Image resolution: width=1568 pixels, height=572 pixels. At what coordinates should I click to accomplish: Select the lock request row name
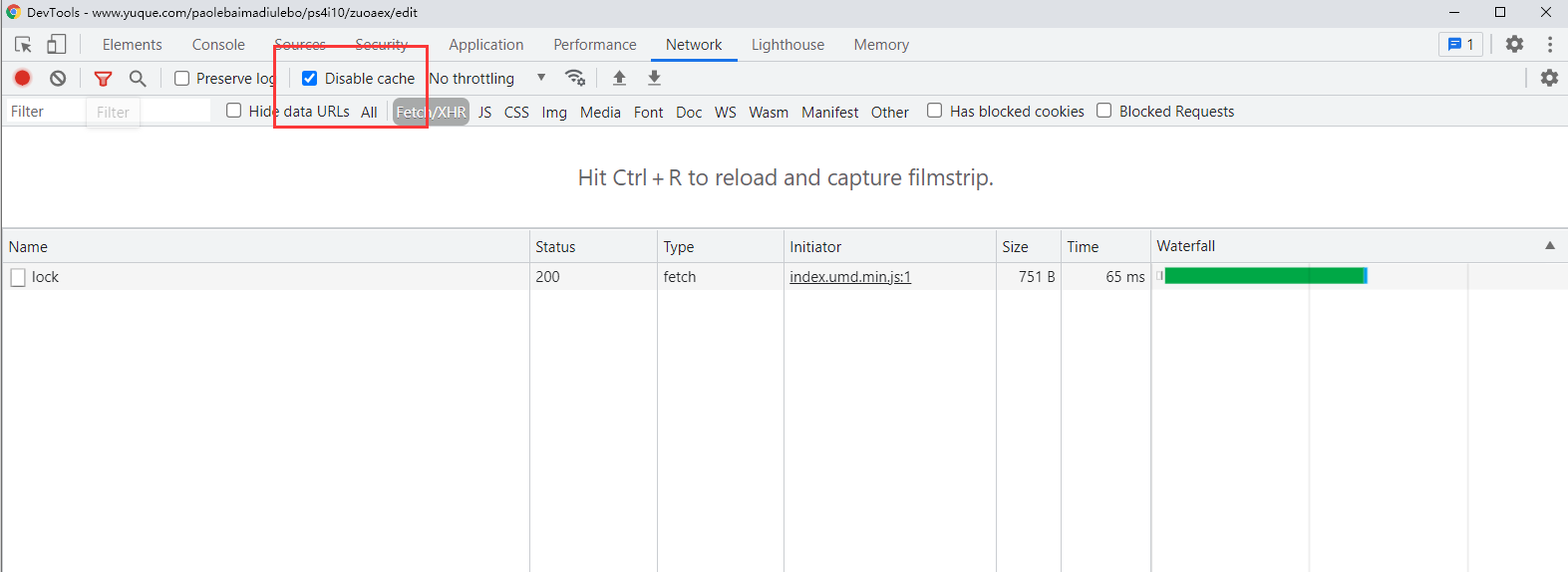tap(45, 277)
